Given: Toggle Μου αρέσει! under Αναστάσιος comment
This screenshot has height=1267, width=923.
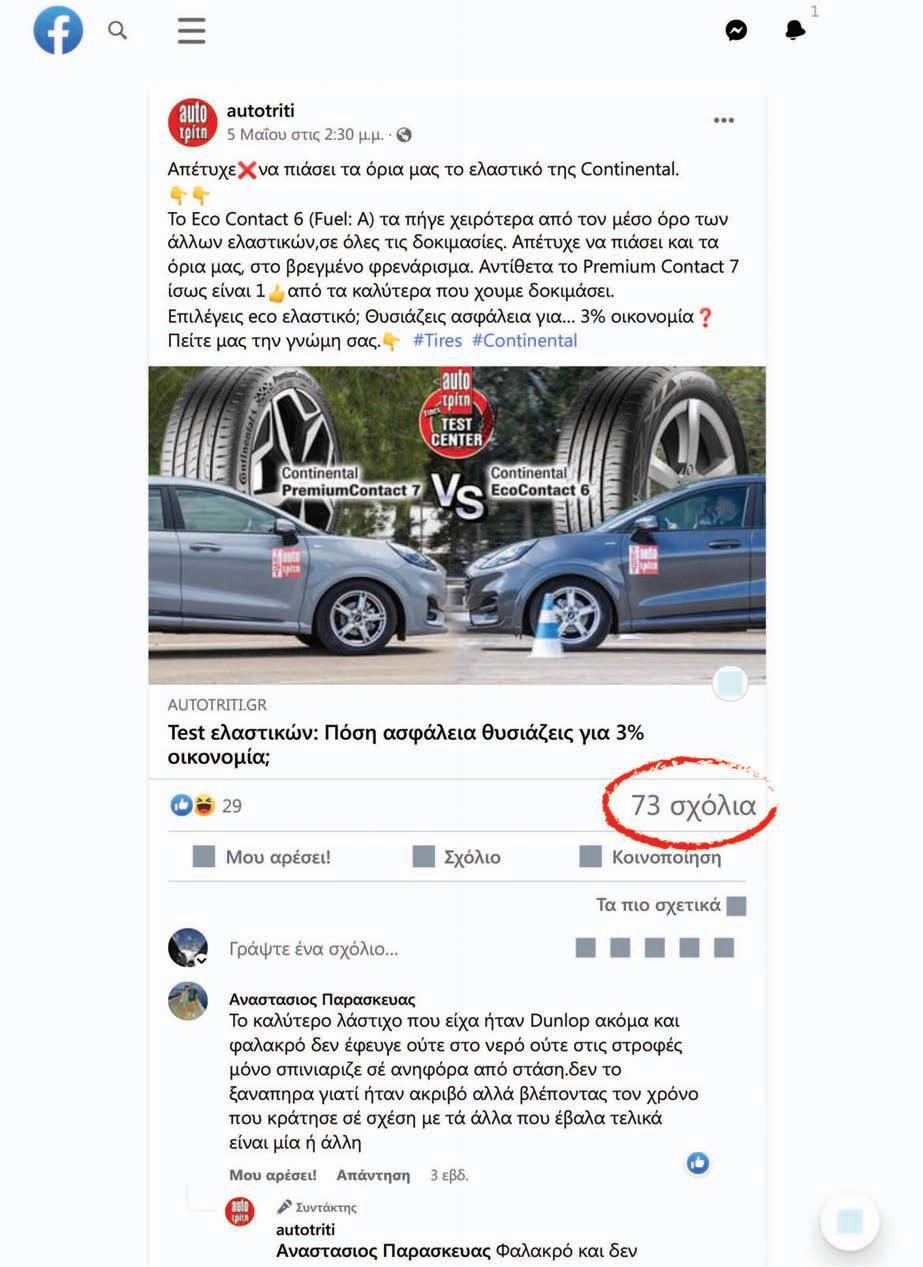Looking at the screenshot, I should 273,1175.
